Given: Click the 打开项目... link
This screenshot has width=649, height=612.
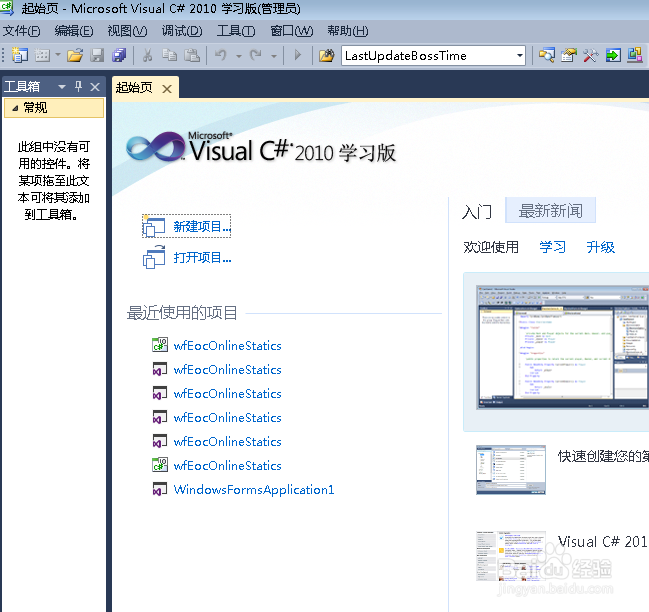Looking at the screenshot, I should pyautogui.click(x=202, y=258).
